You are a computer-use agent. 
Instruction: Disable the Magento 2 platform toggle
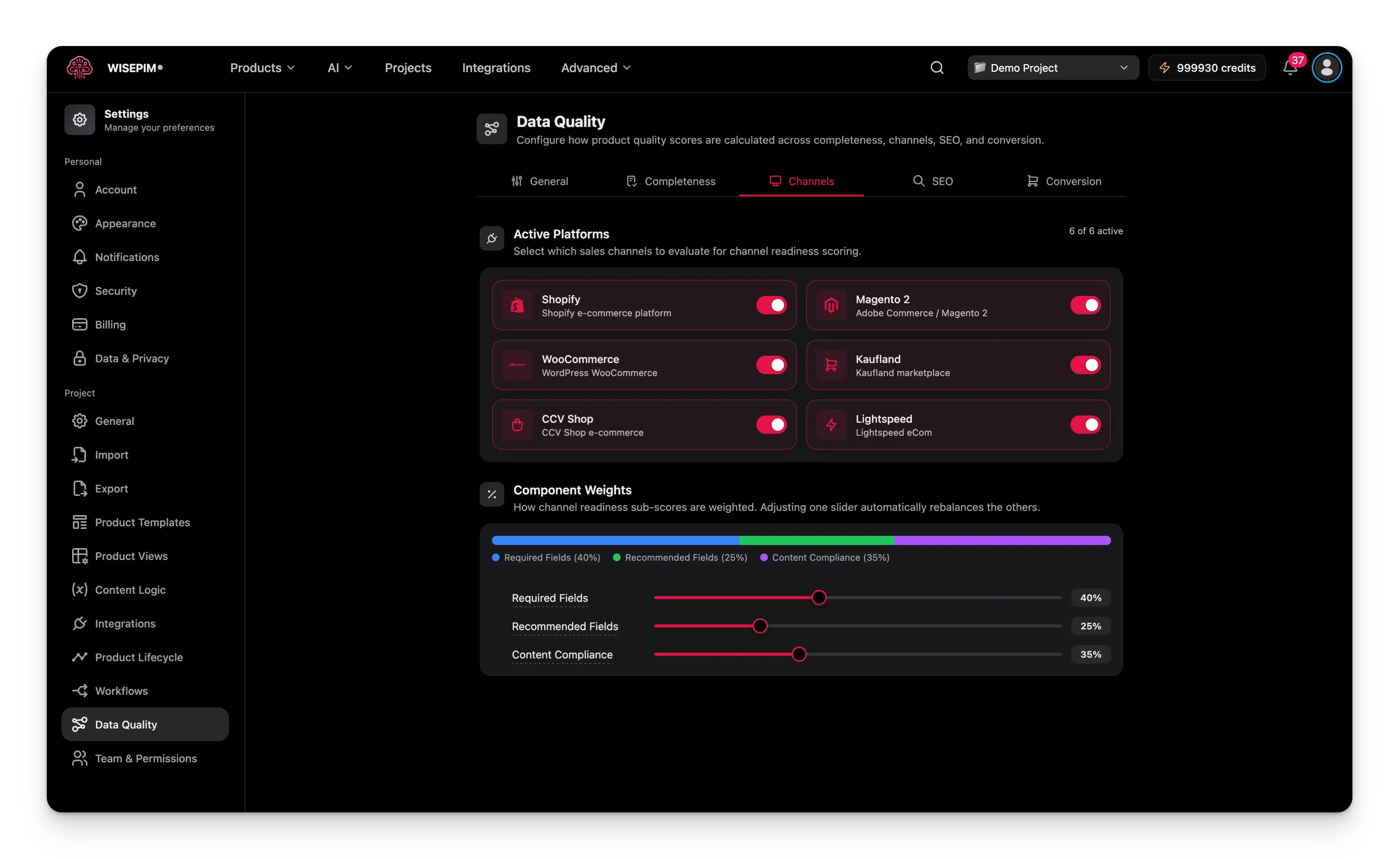pos(1085,305)
